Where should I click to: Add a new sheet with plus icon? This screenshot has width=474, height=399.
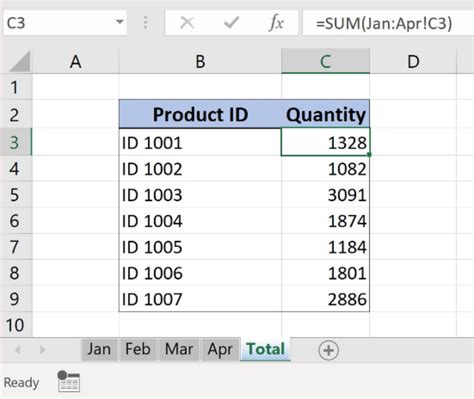click(328, 350)
